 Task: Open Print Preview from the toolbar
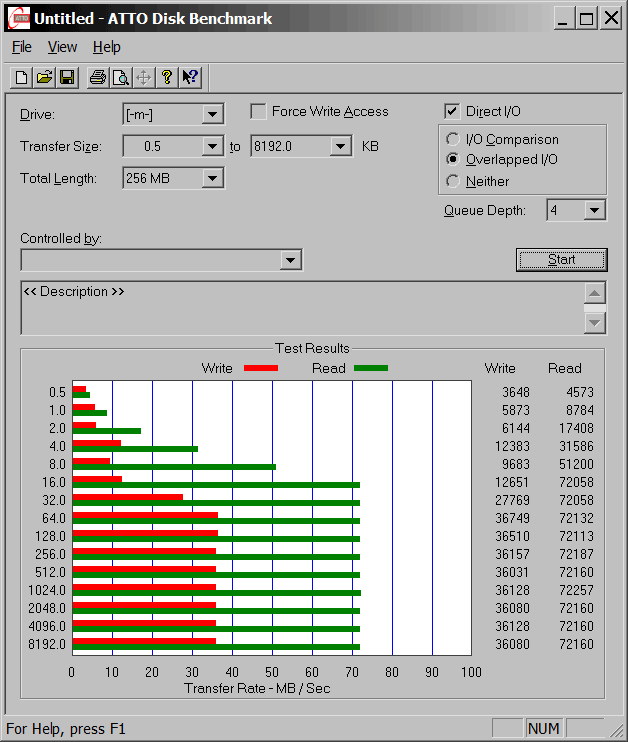(120, 77)
